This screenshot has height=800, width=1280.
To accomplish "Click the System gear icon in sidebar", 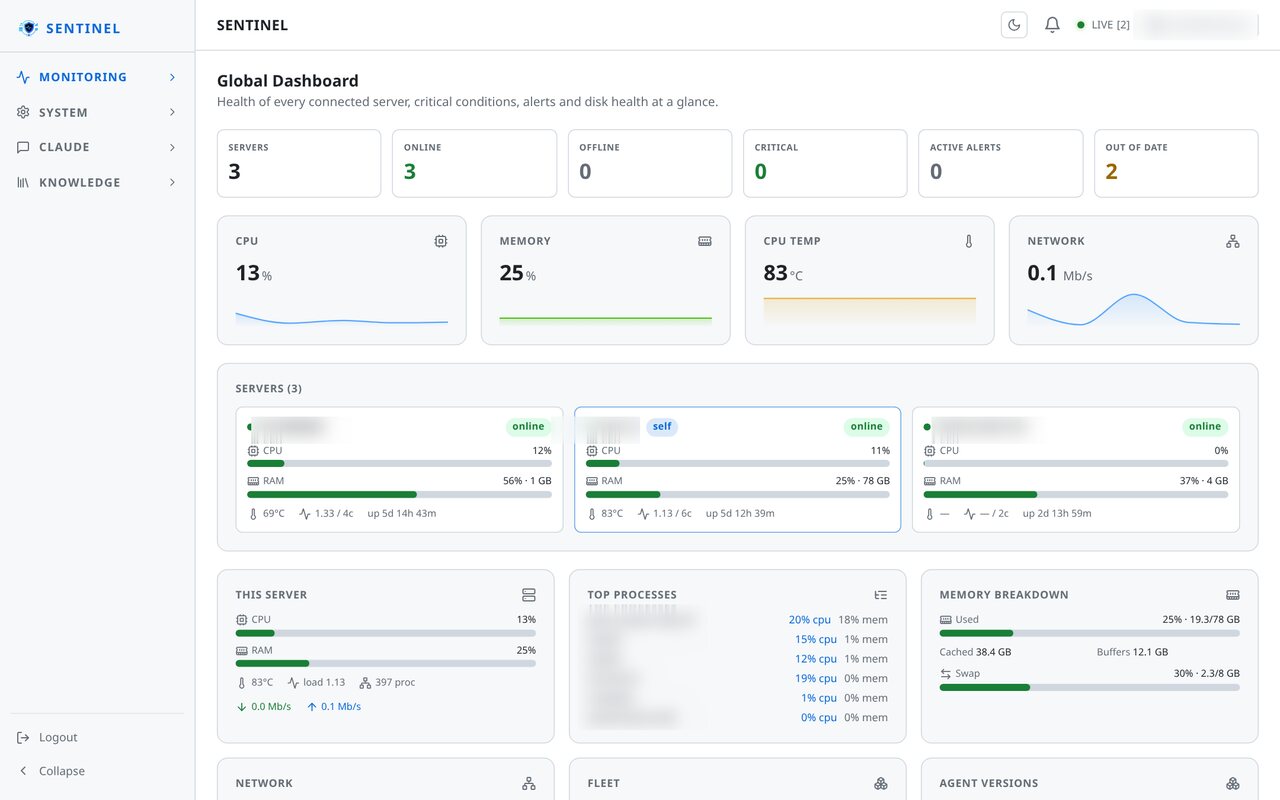I will (23, 112).
